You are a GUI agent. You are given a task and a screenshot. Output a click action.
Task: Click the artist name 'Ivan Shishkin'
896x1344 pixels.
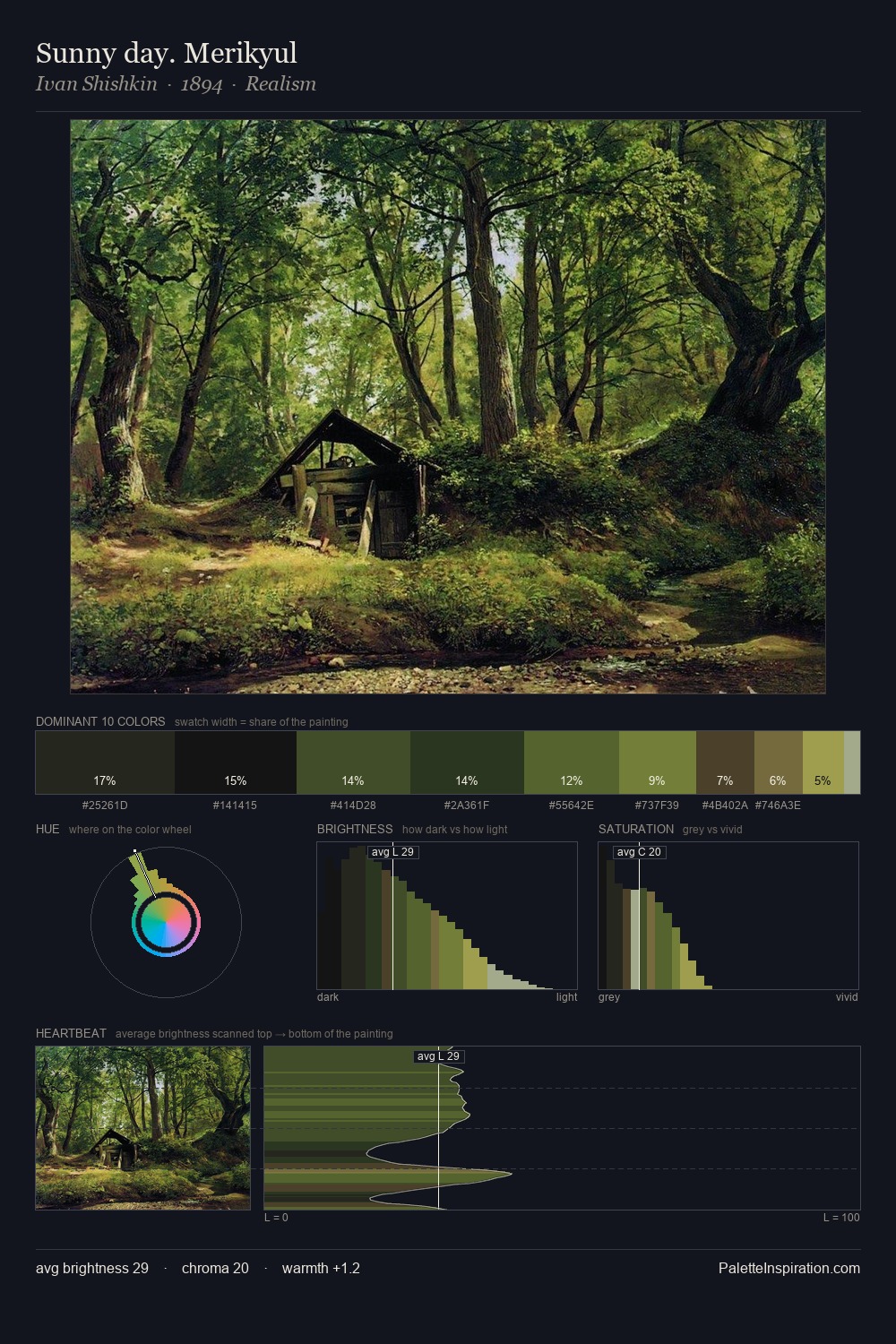(x=97, y=83)
